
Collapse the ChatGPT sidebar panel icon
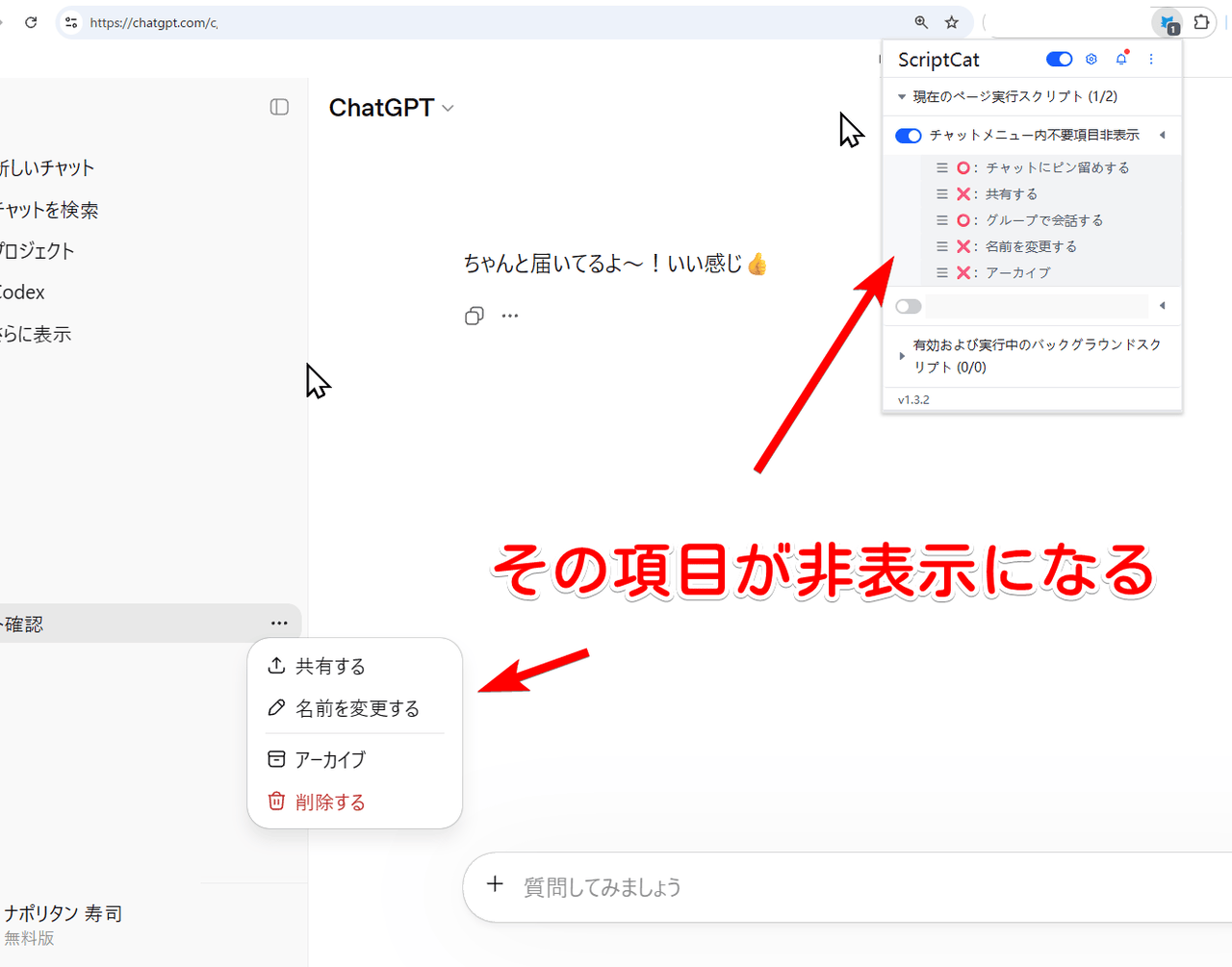coord(279,107)
